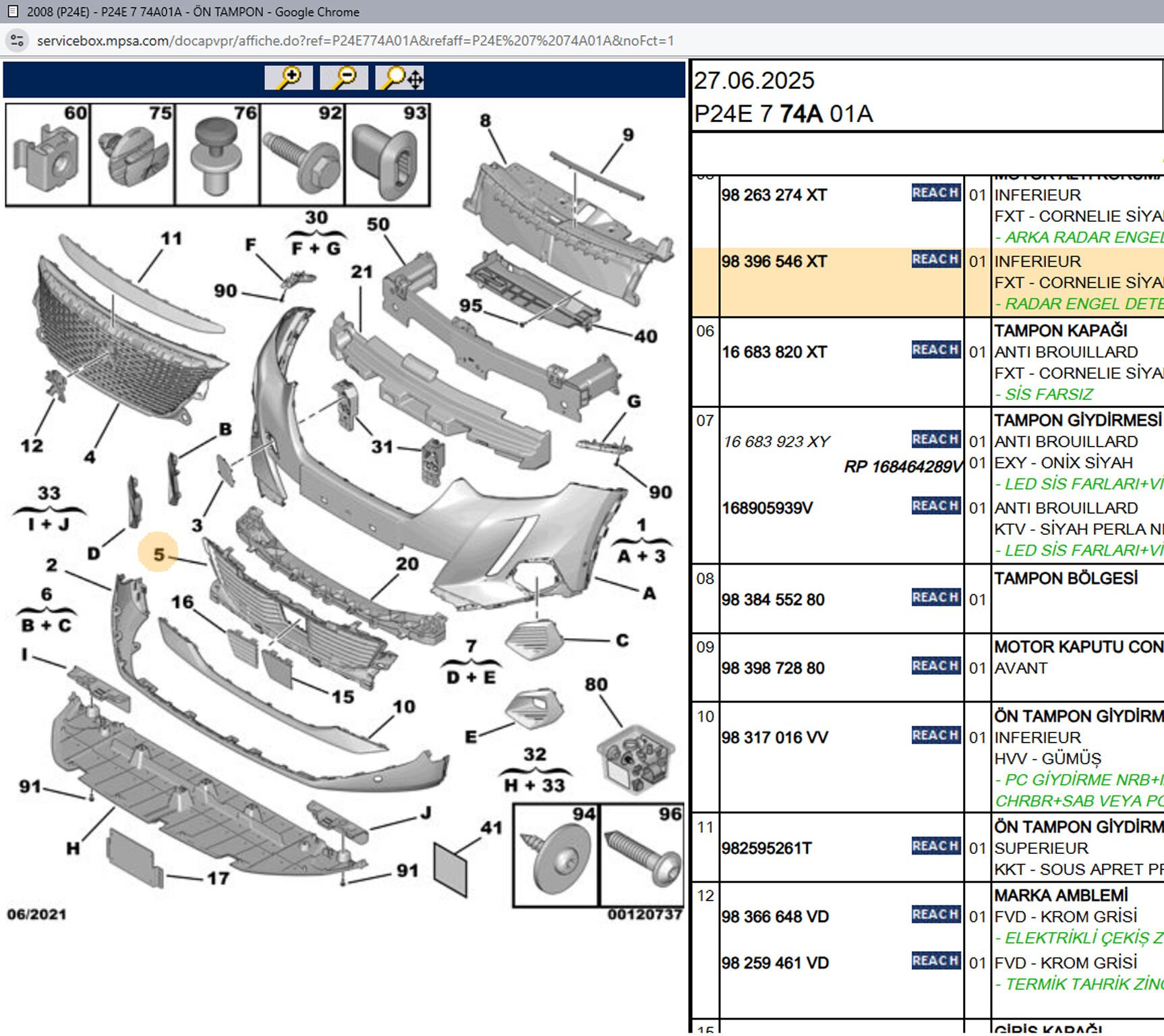Viewport: 1164px width, 1036px height.
Task: Click part number 98 366 648 VD
Action: tap(775, 917)
